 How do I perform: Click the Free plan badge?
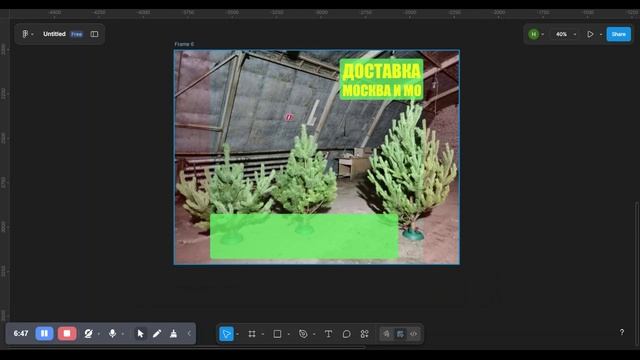coord(76,34)
